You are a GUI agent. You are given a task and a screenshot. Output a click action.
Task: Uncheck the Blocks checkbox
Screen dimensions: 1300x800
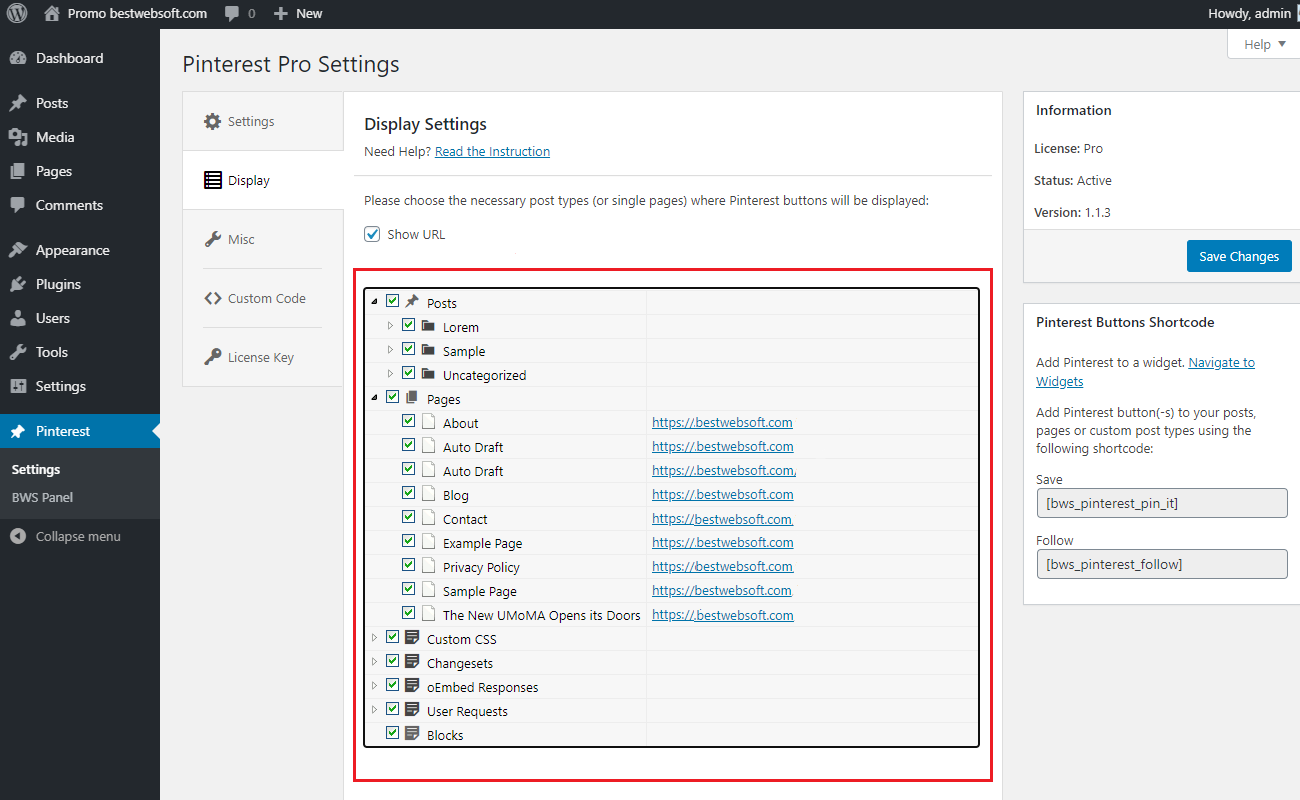pyautogui.click(x=392, y=733)
